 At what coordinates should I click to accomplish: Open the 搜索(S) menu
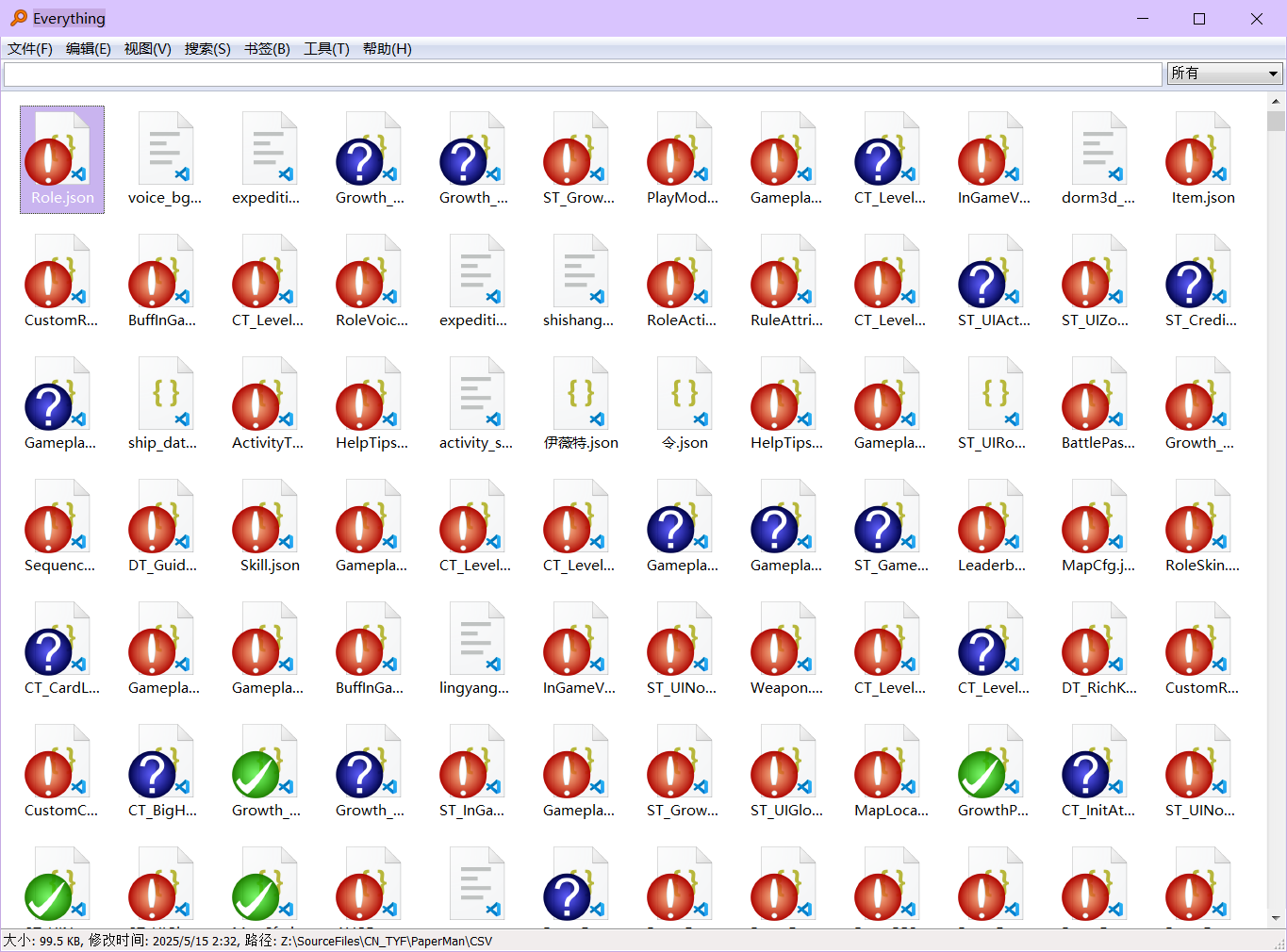(207, 49)
